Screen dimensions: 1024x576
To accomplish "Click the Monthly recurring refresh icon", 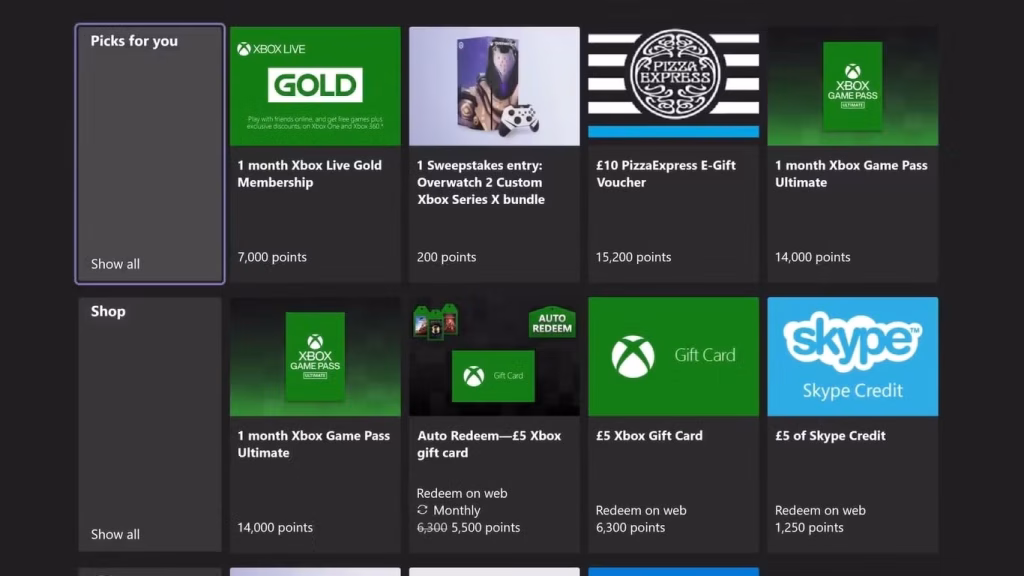I will coord(423,510).
